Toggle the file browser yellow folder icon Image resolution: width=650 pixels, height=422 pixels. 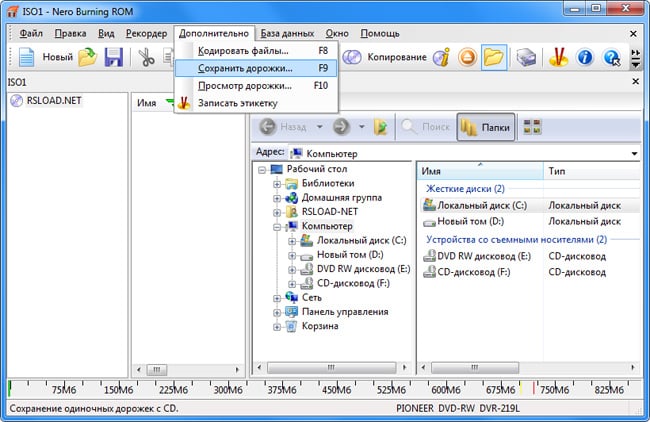(x=493, y=57)
